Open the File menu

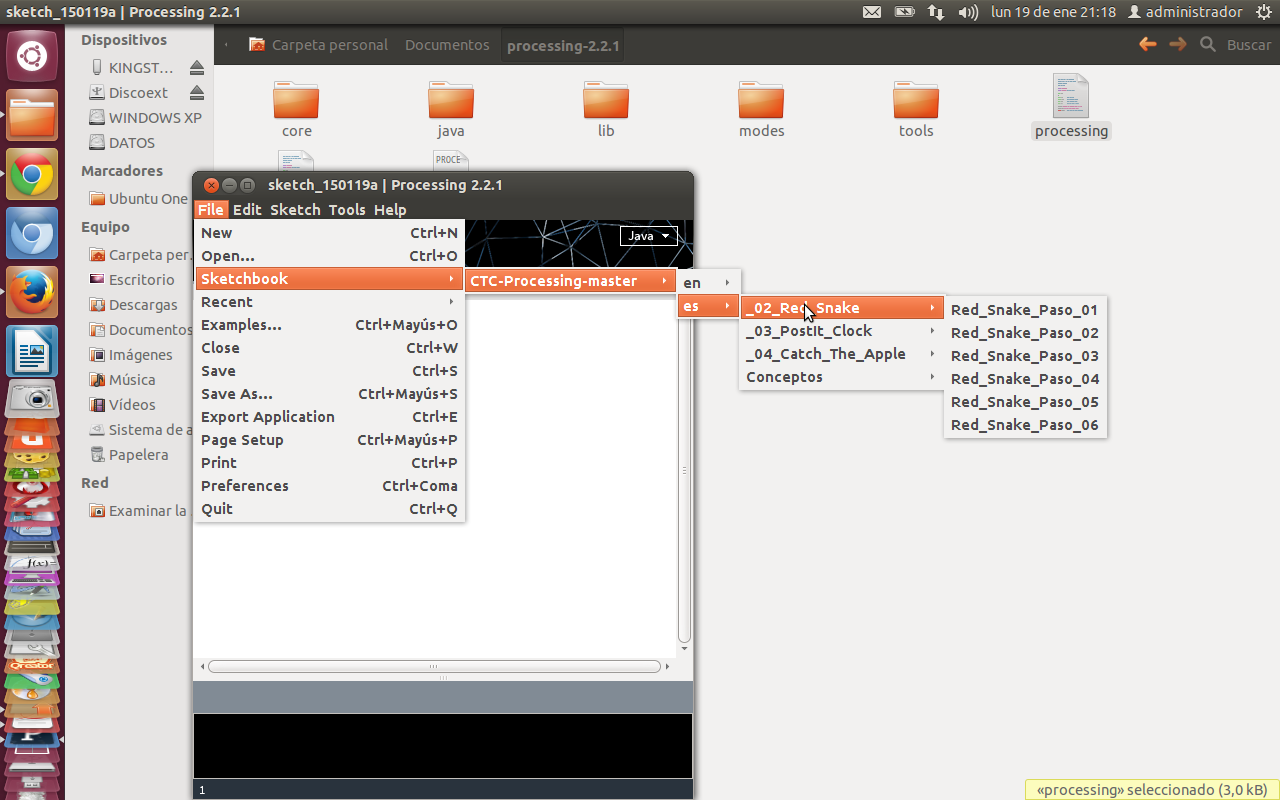[x=210, y=209]
